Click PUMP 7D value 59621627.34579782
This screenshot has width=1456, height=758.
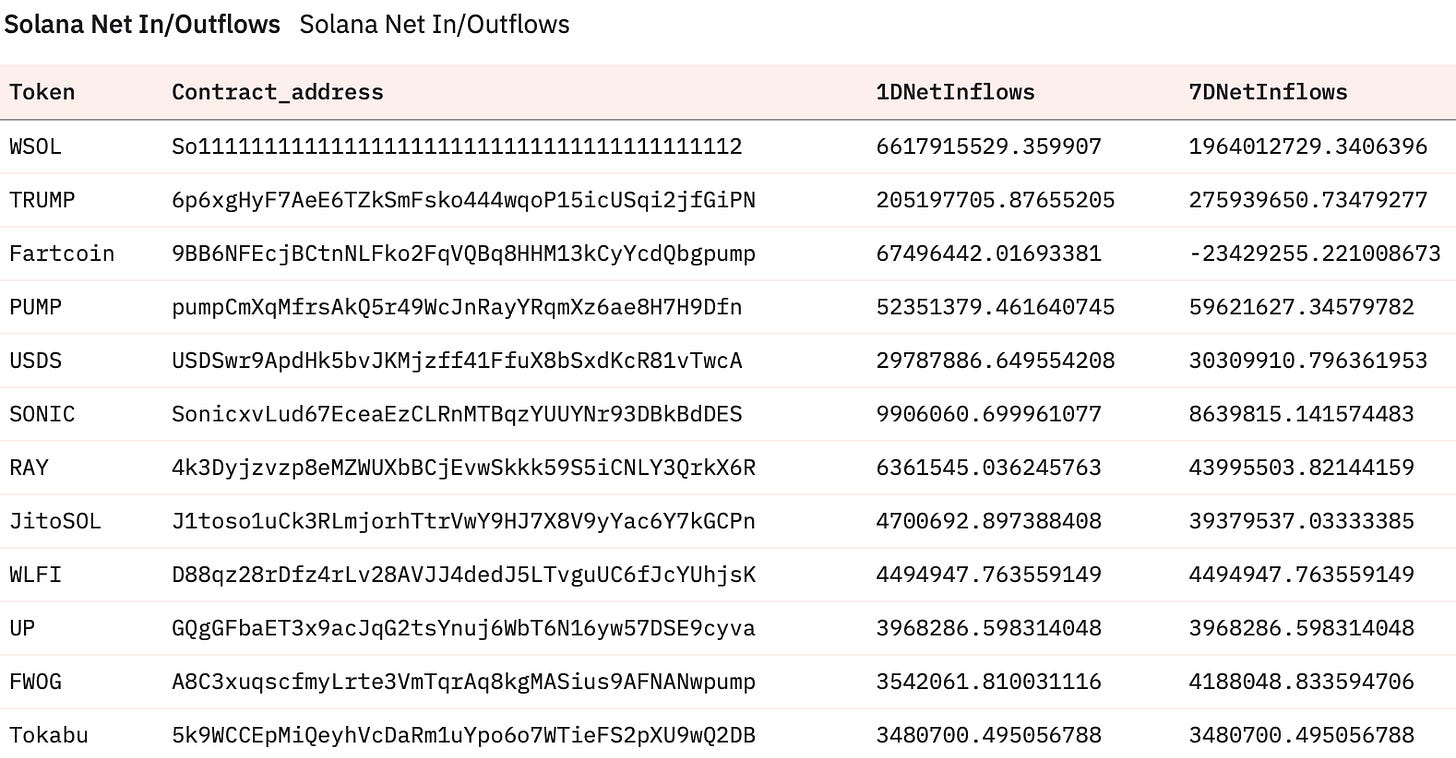1302,307
